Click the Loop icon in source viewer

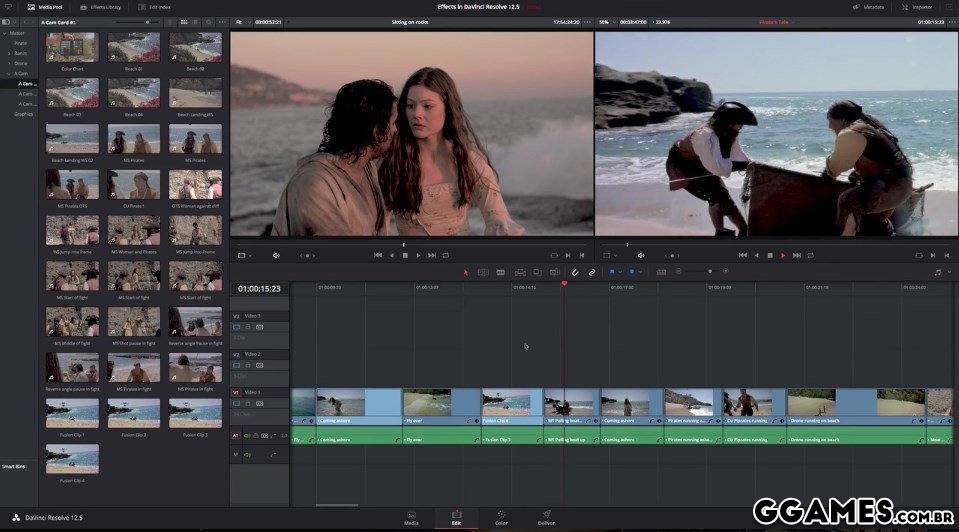tap(446, 255)
